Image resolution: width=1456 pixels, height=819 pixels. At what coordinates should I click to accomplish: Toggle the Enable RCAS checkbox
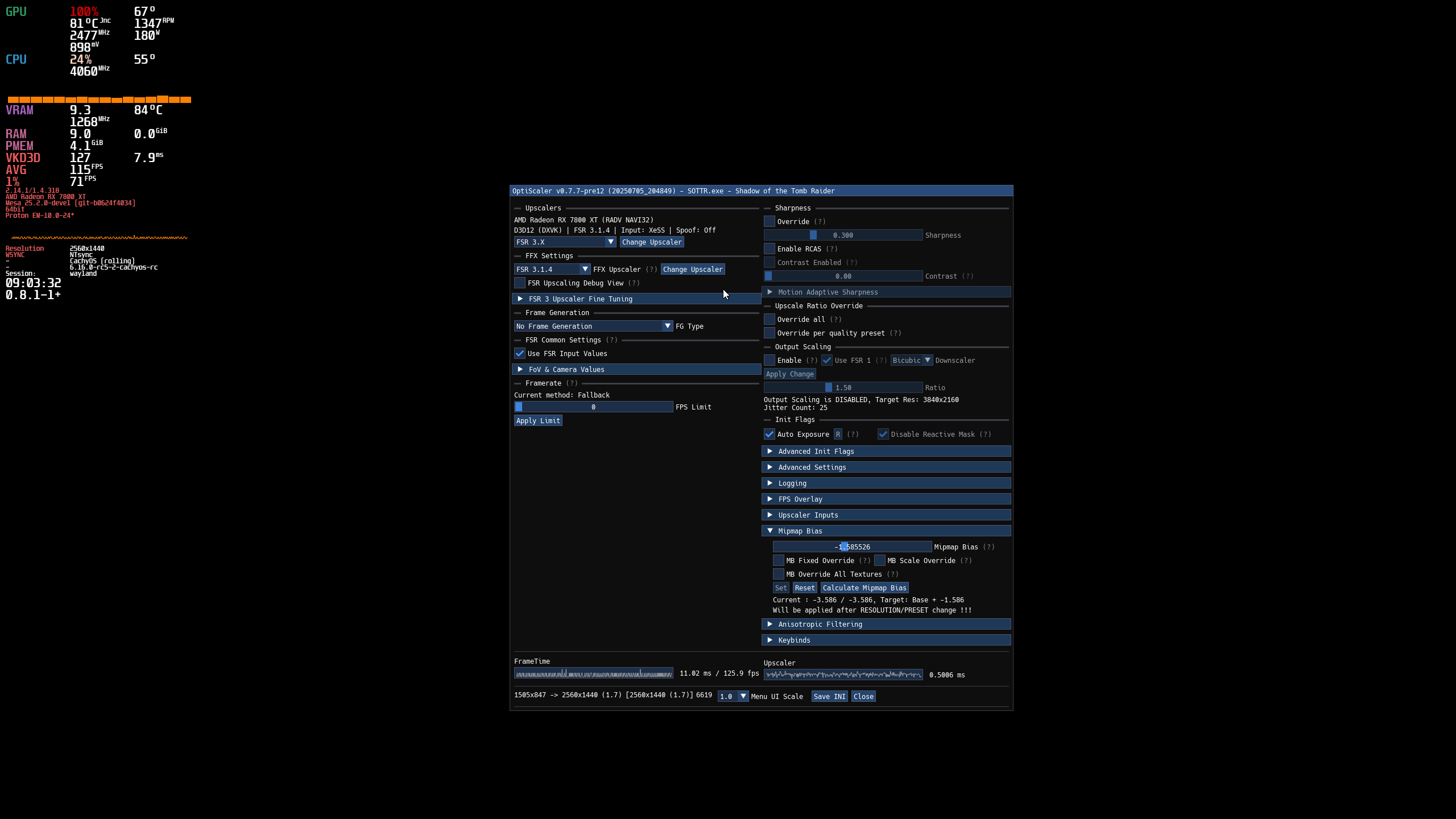(x=770, y=249)
